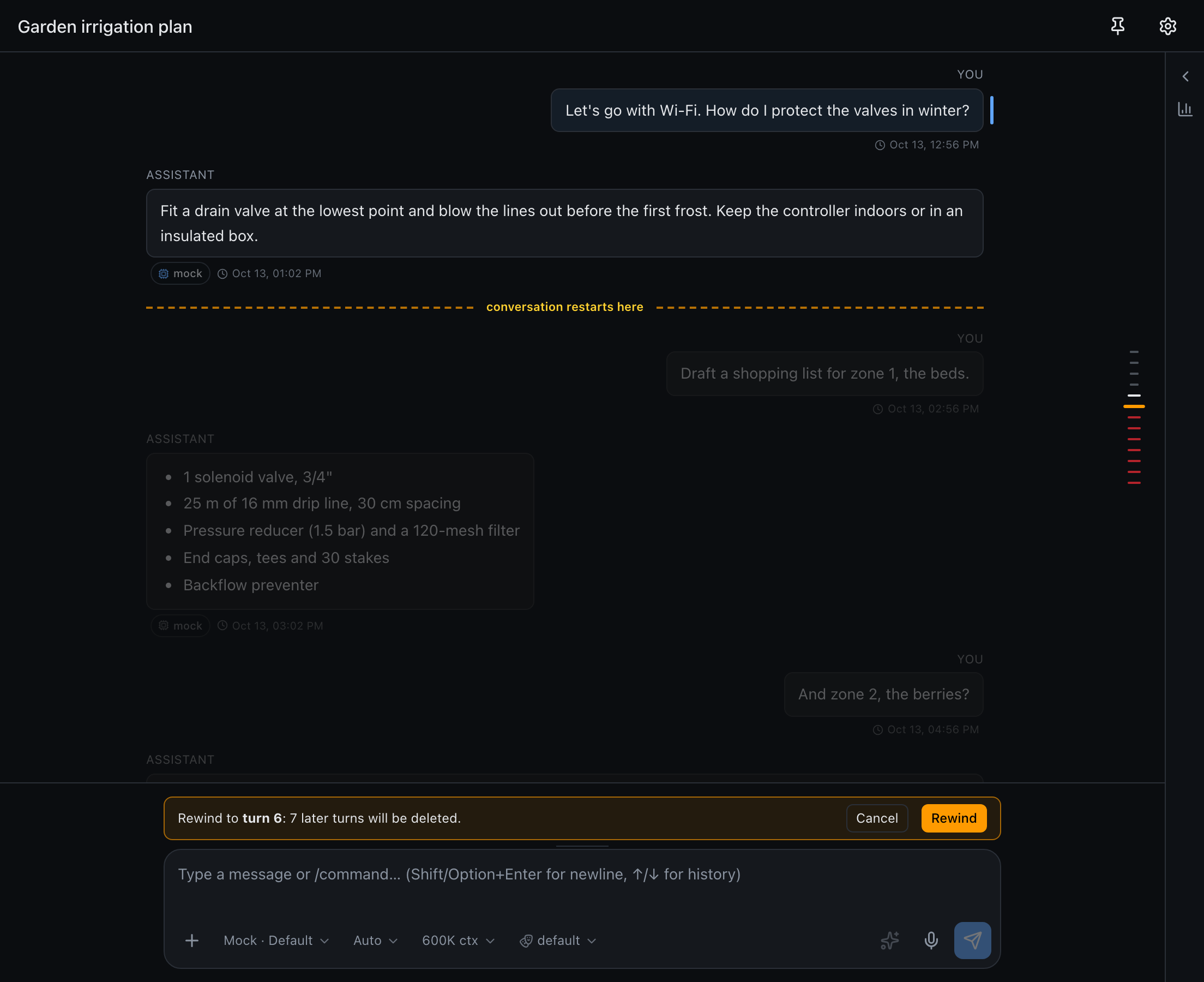1204x982 pixels.
Task: Click the mock badge dated Oct 13, 01:02 PM
Action: pyautogui.click(x=180, y=273)
